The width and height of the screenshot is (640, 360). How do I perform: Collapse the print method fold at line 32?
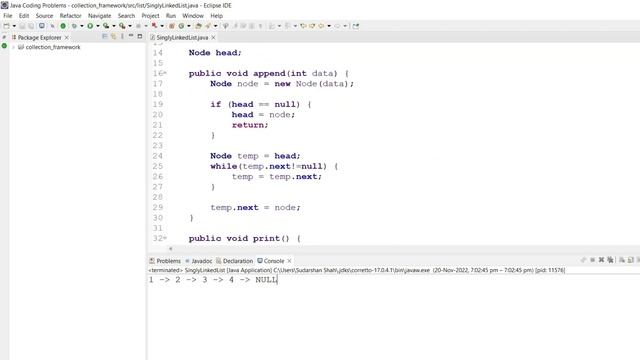[165, 238]
